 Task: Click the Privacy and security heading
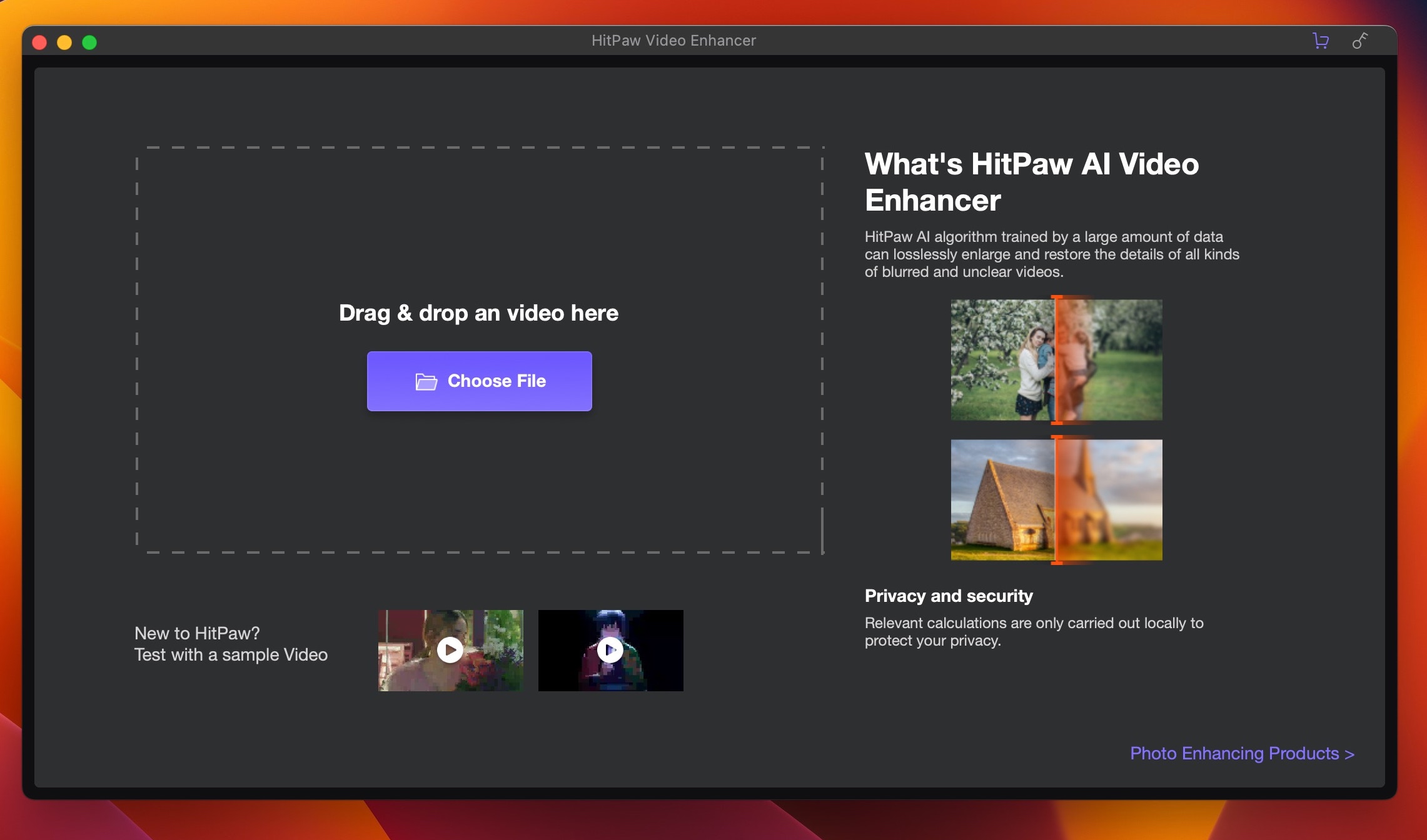(949, 596)
